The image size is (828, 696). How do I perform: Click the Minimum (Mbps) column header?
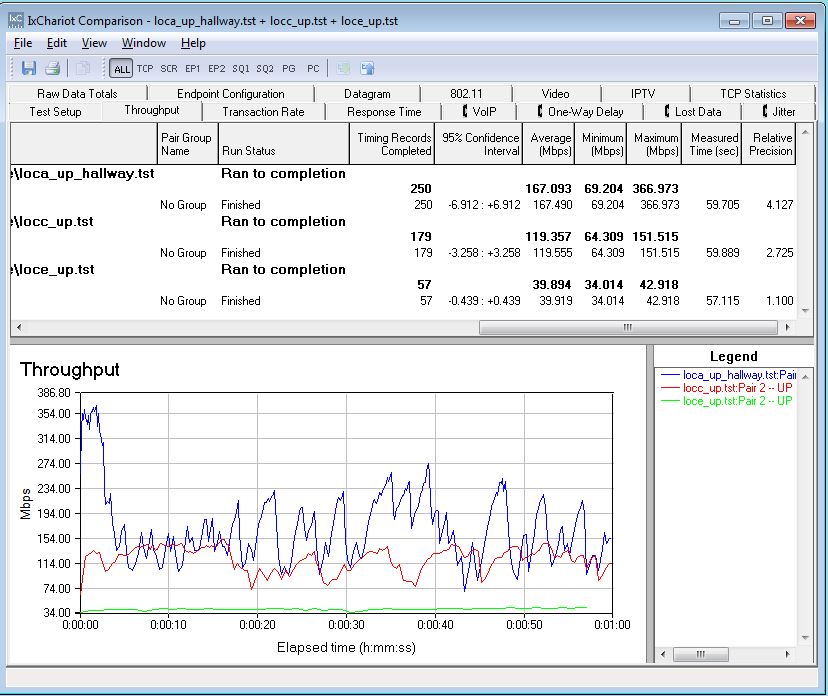click(600, 144)
